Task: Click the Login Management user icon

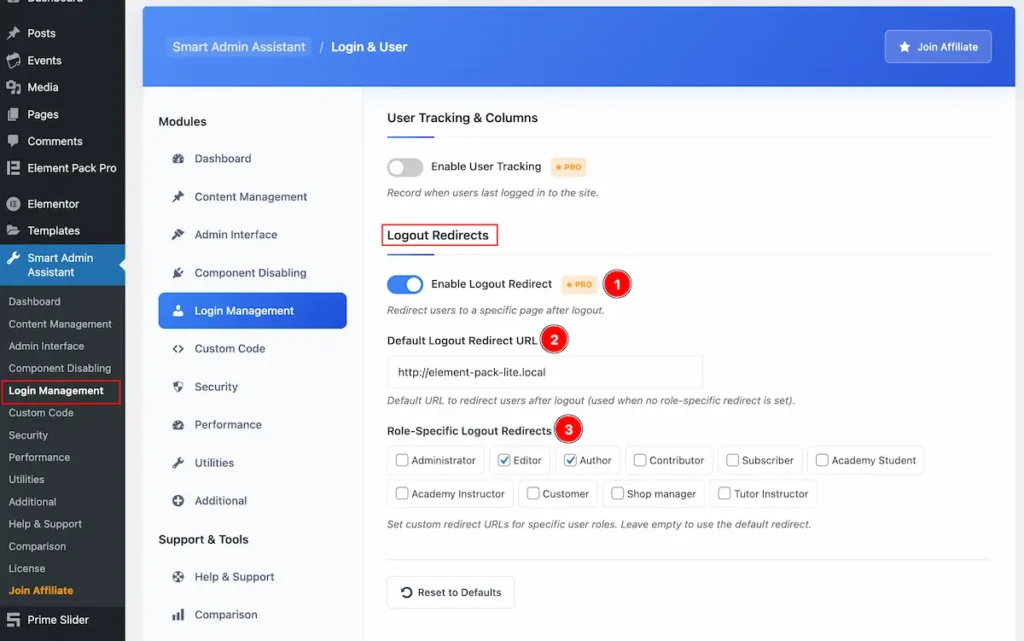Action: (178, 311)
